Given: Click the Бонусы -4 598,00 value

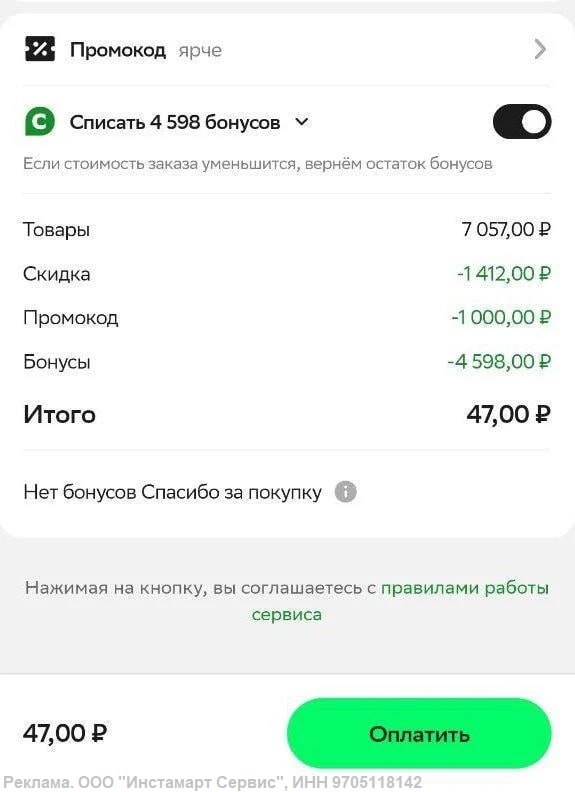Looking at the screenshot, I should coord(499,362).
